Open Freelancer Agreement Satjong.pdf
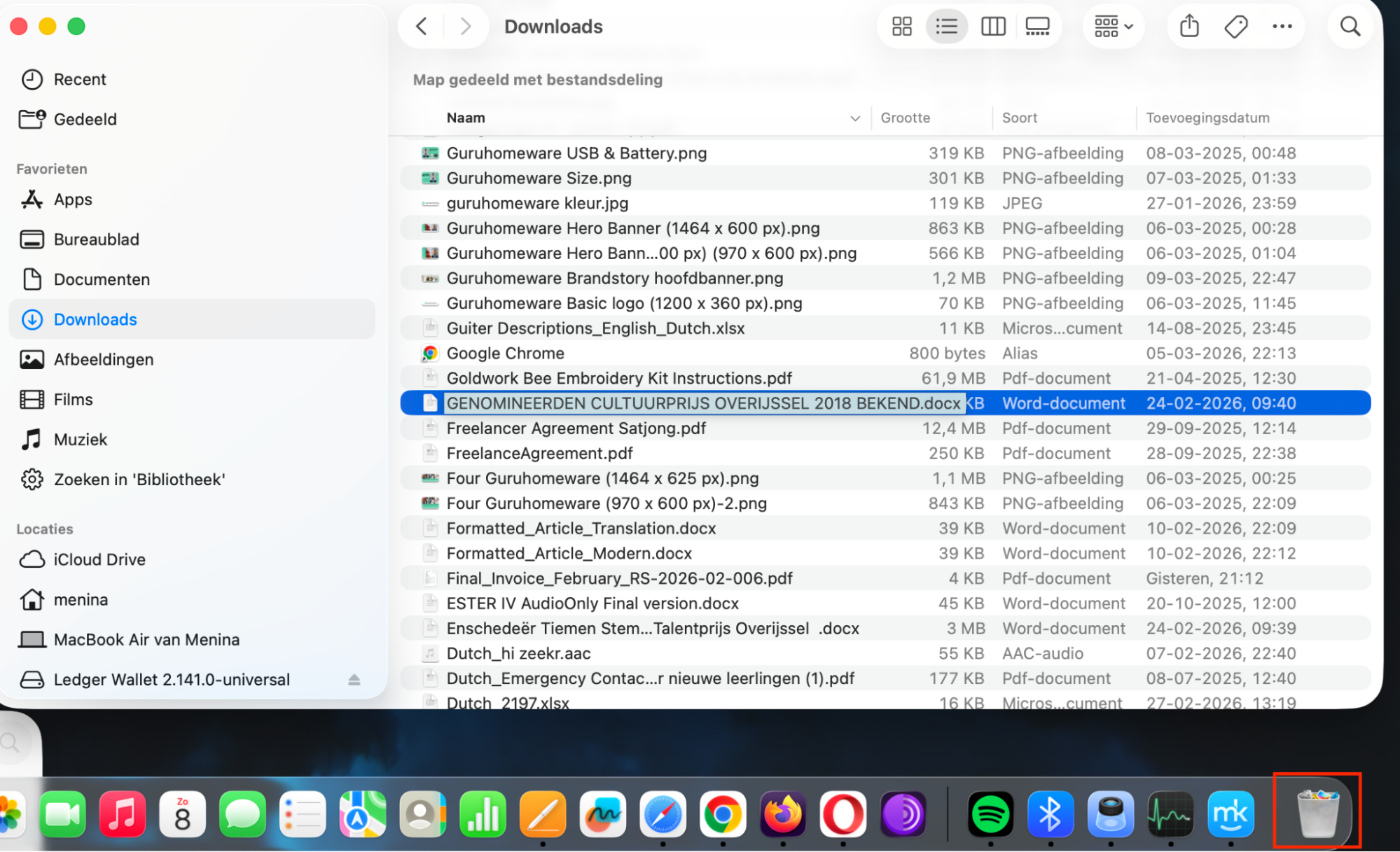The height and width of the screenshot is (852, 1400). (576, 428)
